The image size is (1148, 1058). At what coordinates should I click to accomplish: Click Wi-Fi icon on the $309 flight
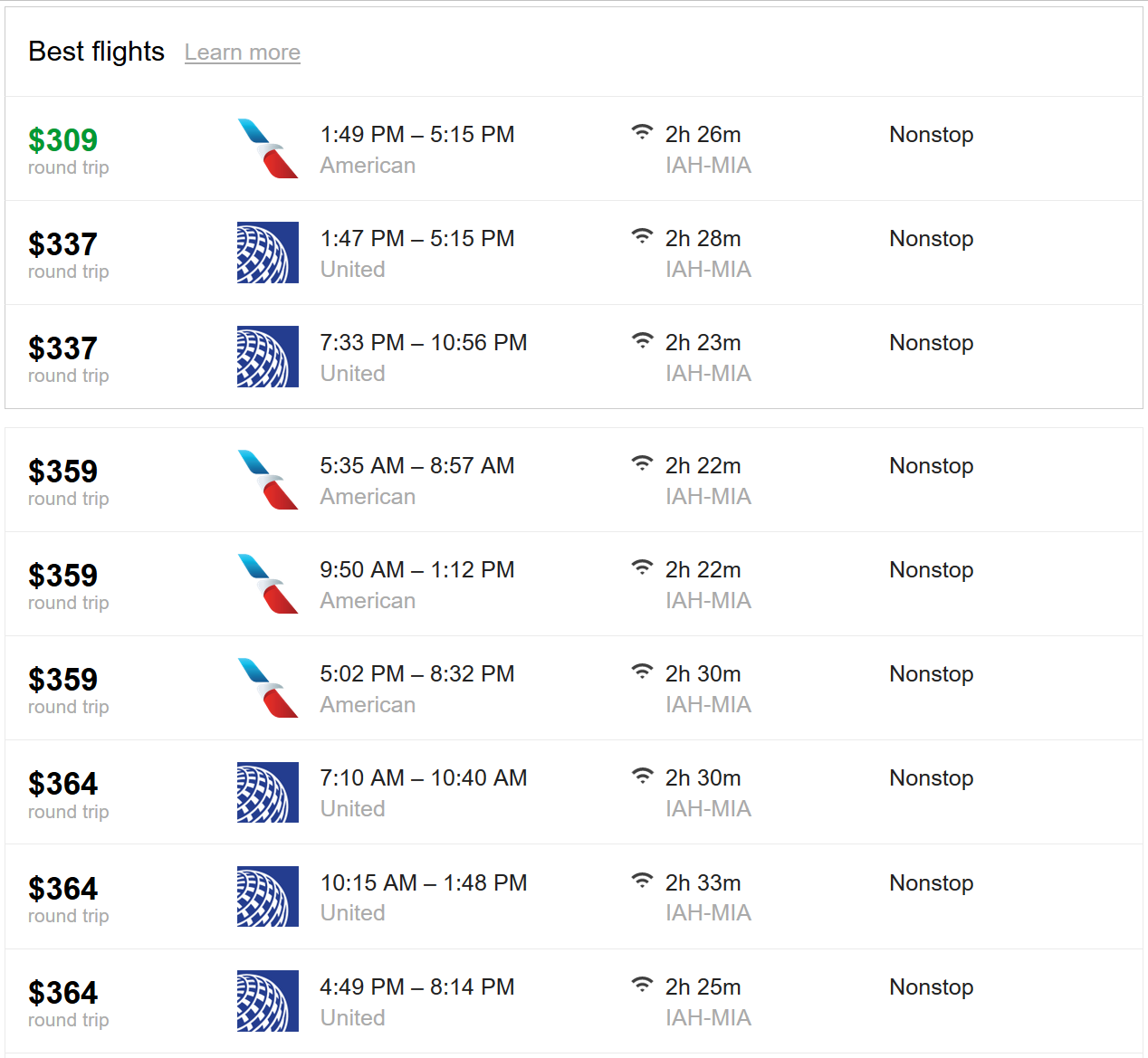click(642, 132)
